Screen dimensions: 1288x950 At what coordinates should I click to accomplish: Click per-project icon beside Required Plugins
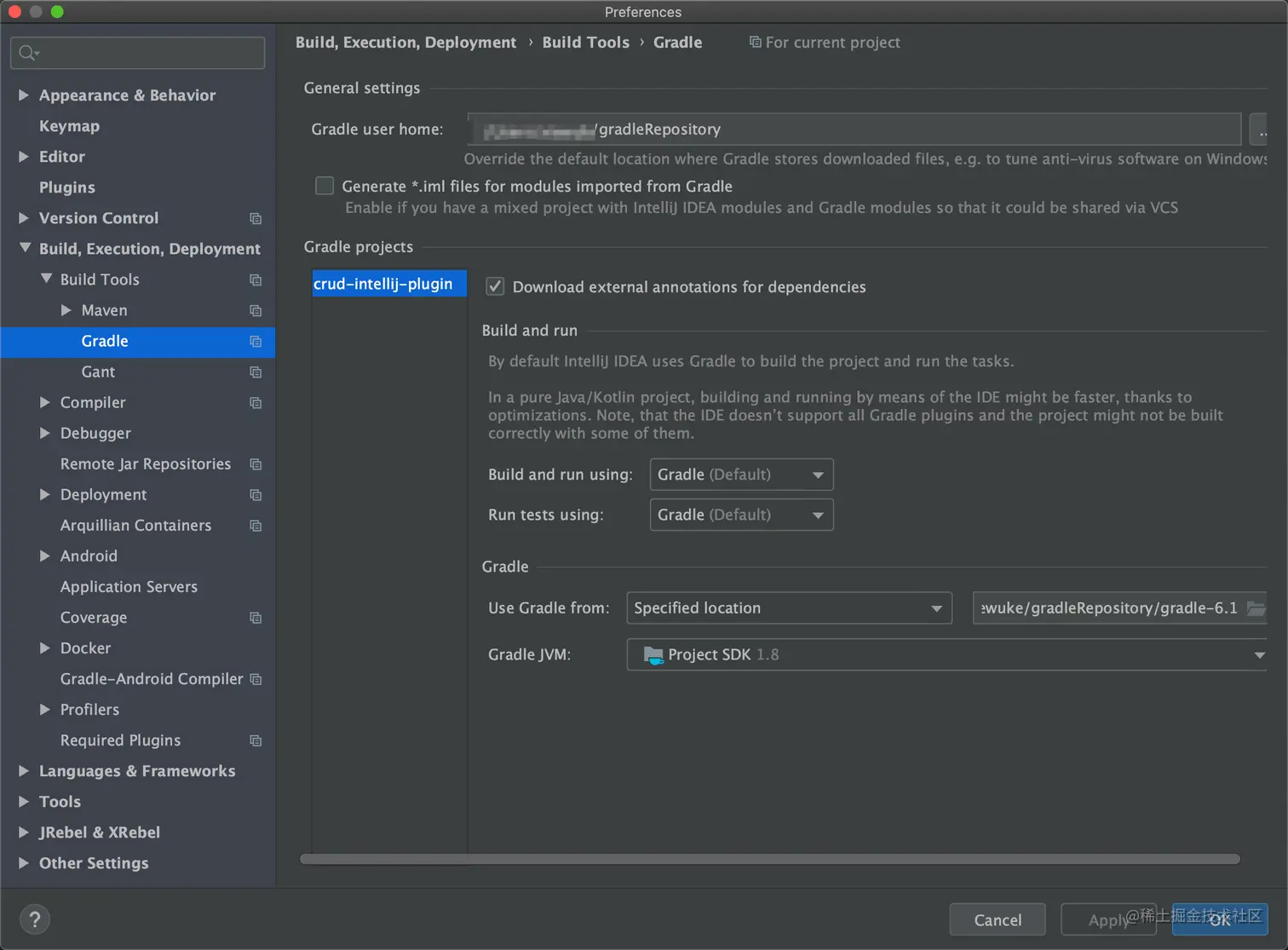click(x=256, y=741)
